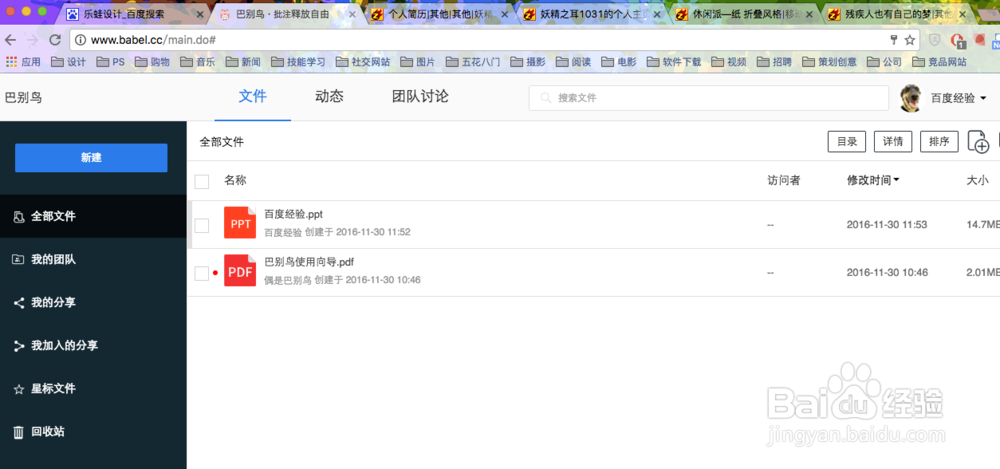Click the blue 新建 button
The width and height of the screenshot is (1000, 469).
coord(91,158)
